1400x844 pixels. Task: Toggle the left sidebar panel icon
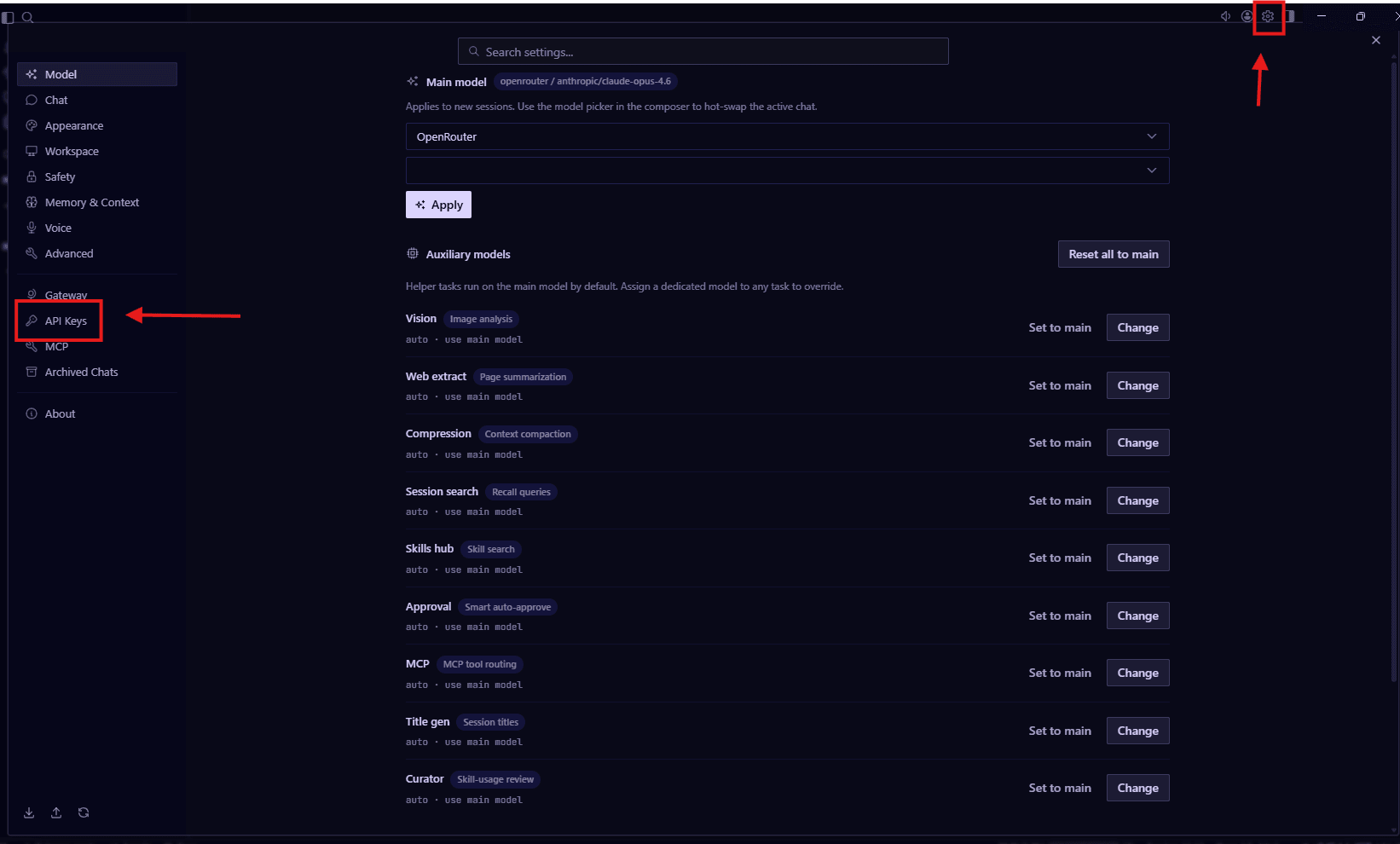[x=9, y=17]
